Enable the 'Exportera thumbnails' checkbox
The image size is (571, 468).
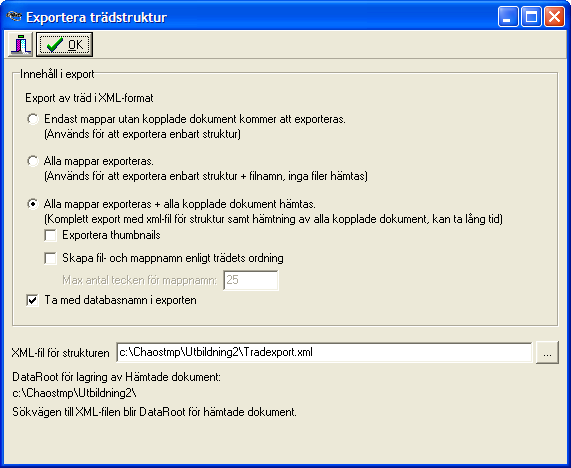pyautogui.click(x=51, y=235)
